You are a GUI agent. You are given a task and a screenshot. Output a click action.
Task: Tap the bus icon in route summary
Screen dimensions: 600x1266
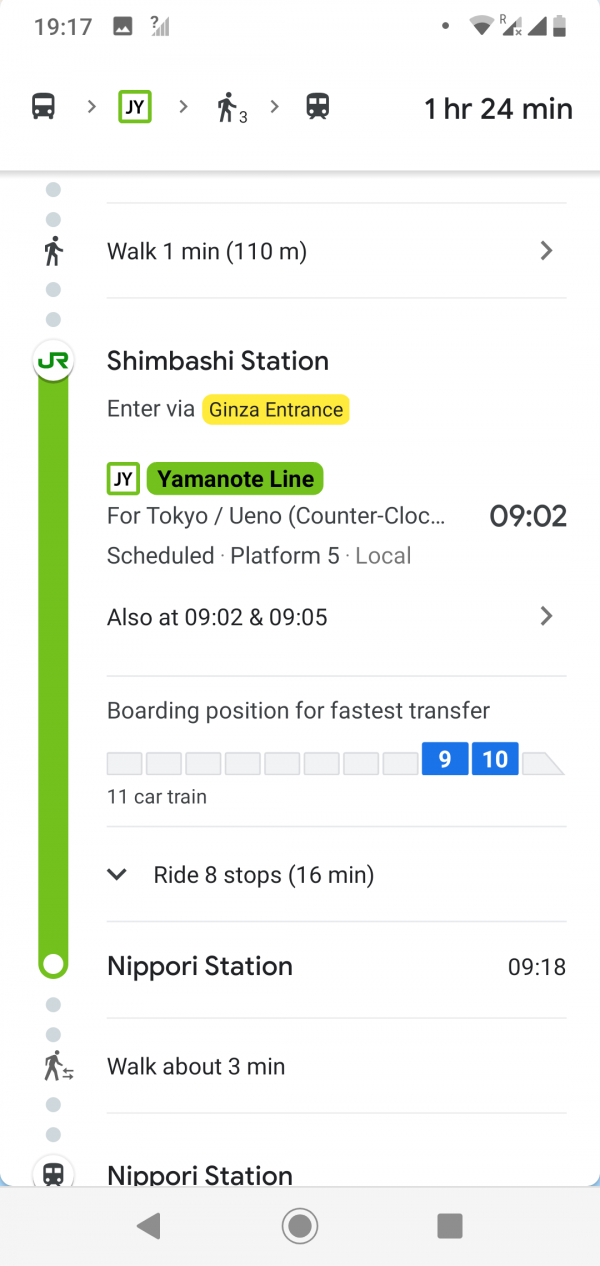[x=43, y=106]
